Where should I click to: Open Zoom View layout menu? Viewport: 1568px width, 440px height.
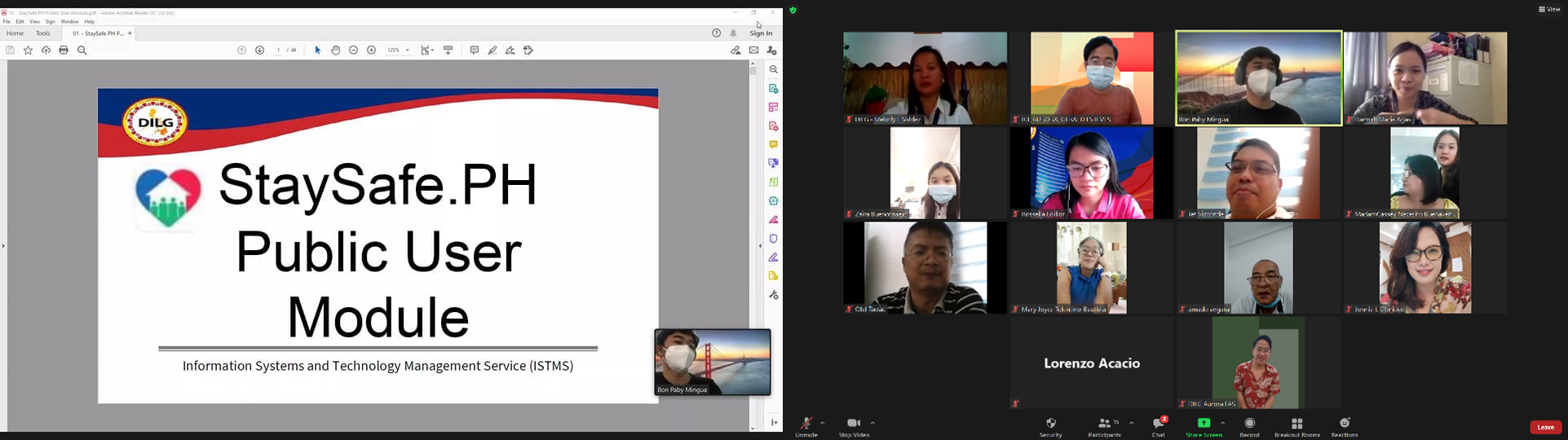(x=1549, y=9)
